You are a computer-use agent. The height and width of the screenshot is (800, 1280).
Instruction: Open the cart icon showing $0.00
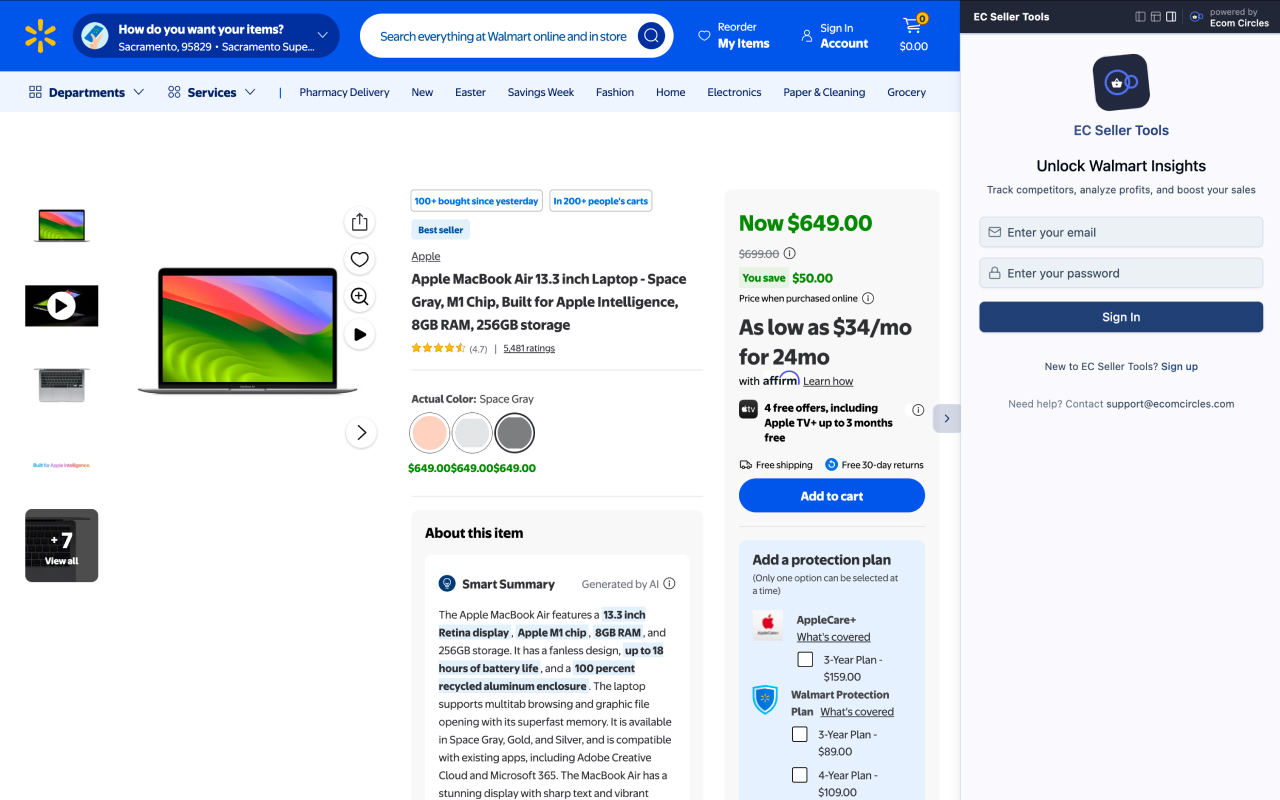coord(913,35)
